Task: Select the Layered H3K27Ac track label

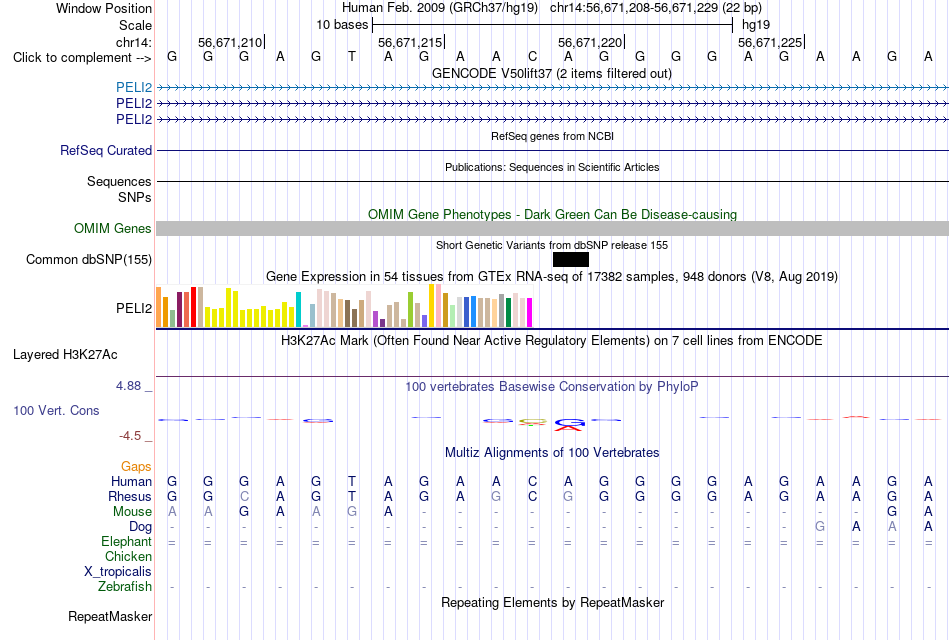Action: coord(65,355)
